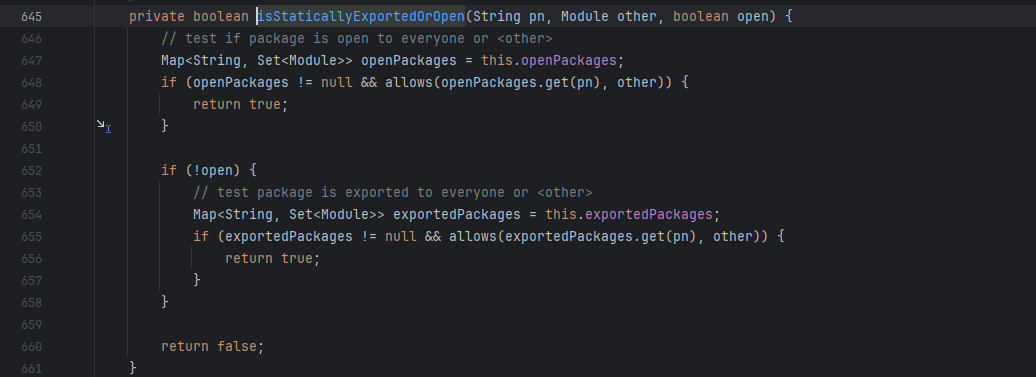Click the purple exportedPackages field reference
The width and height of the screenshot is (1036, 377).
point(649,215)
